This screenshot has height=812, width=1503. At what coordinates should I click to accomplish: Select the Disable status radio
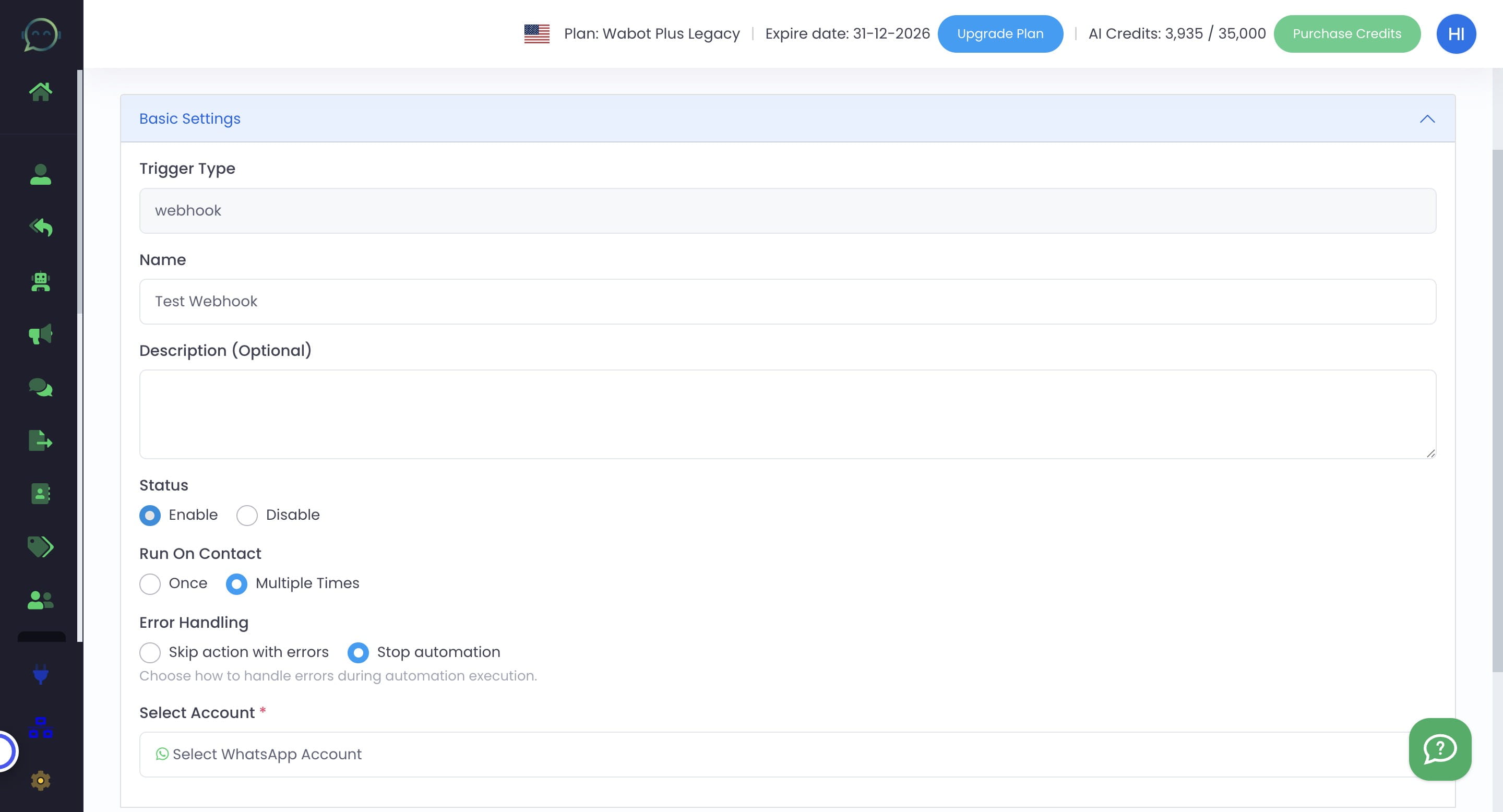point(247,516)
